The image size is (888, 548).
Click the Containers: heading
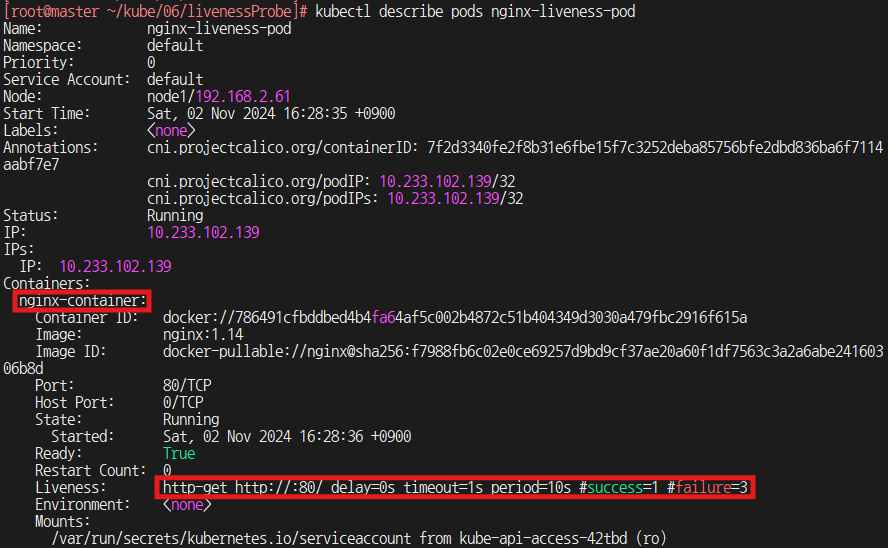point(46,283)
